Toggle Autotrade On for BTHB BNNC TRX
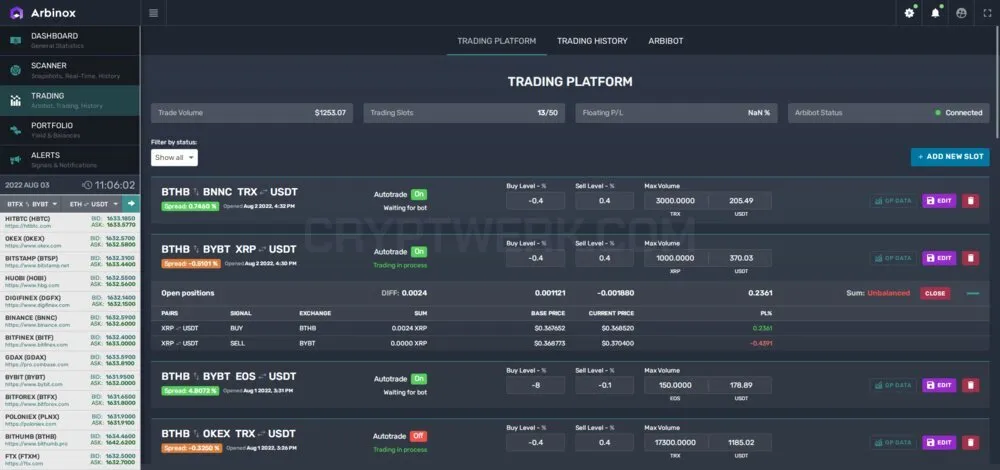The image size is (1000, 470). tap(418, 194)
